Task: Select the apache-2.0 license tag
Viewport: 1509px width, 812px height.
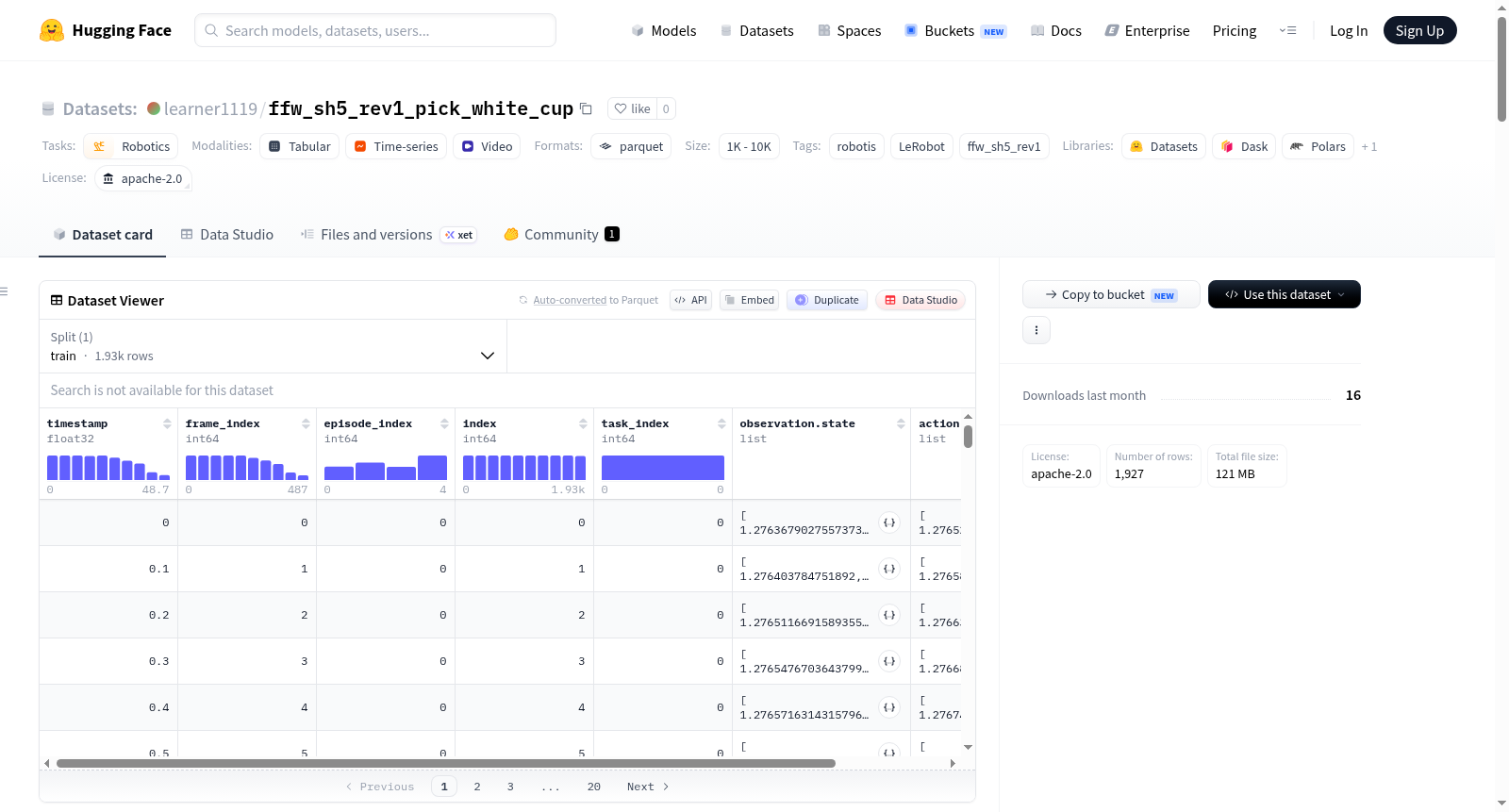Action: [x=142, y=178]
